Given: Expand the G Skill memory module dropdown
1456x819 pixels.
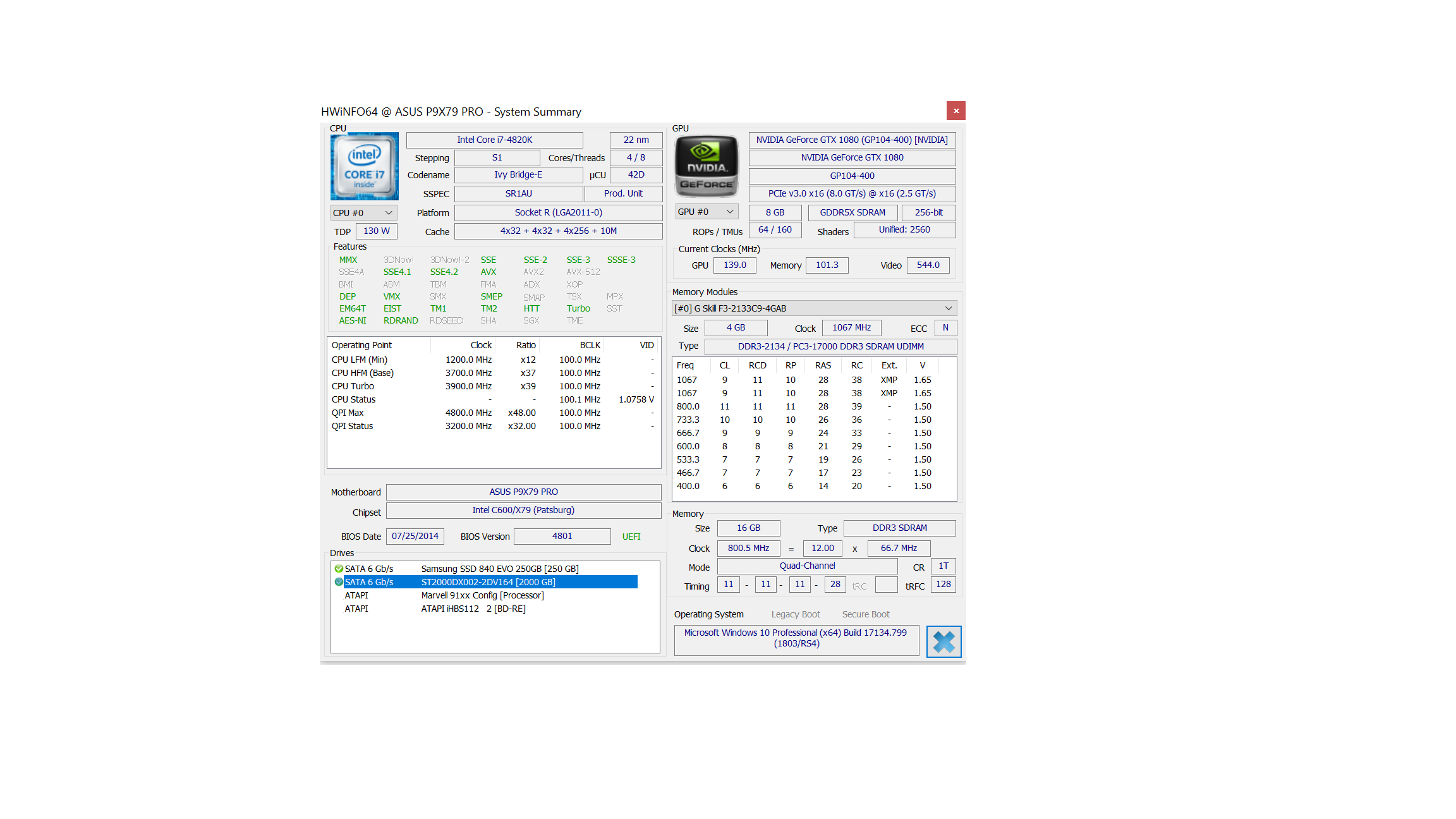Looking at the screenshot, I should click(814, 308).
